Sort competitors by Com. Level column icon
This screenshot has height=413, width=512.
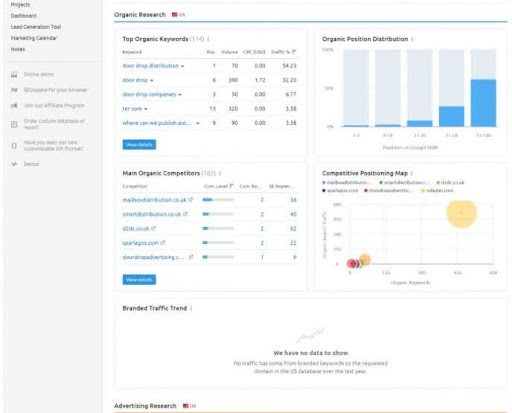click(232, 186)
